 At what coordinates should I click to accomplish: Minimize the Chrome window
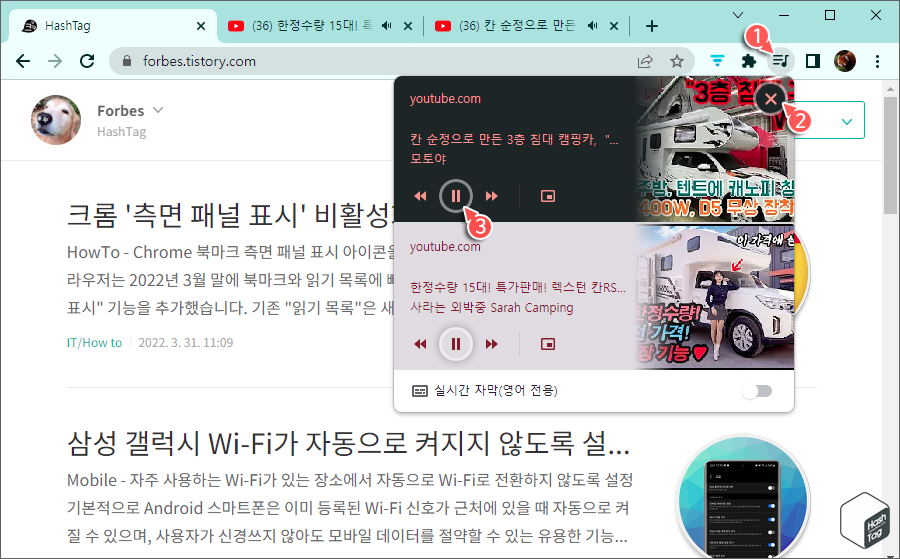click(784, 15)
